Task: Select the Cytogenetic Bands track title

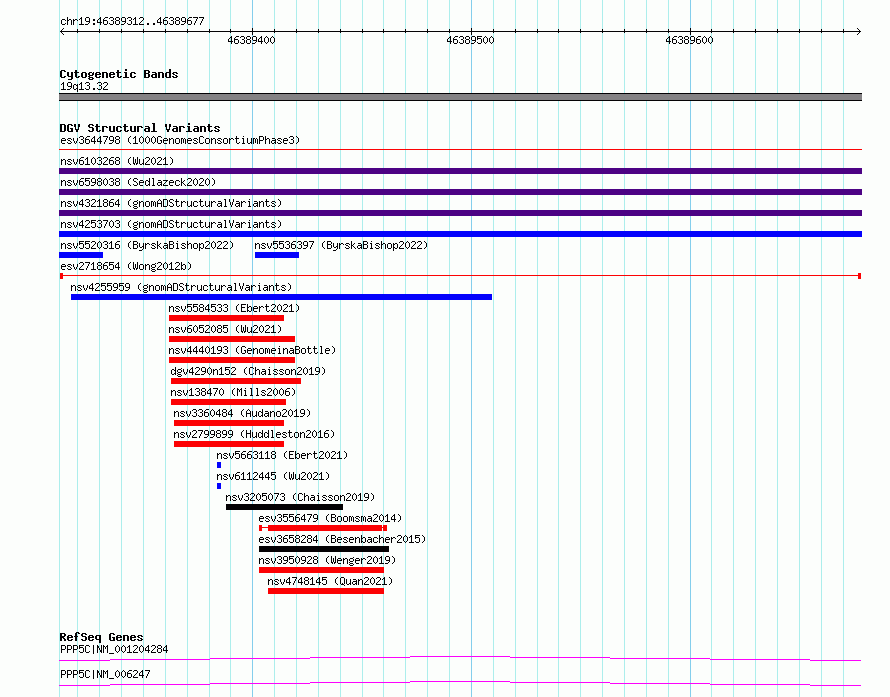Action: 119,74
